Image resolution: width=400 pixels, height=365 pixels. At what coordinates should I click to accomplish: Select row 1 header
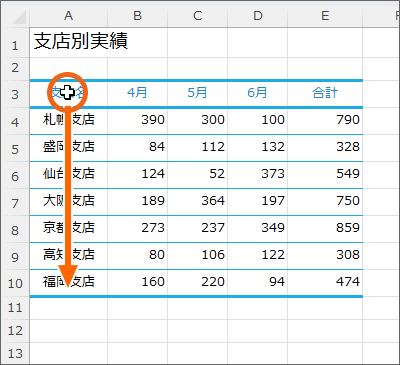coord(15,42)
